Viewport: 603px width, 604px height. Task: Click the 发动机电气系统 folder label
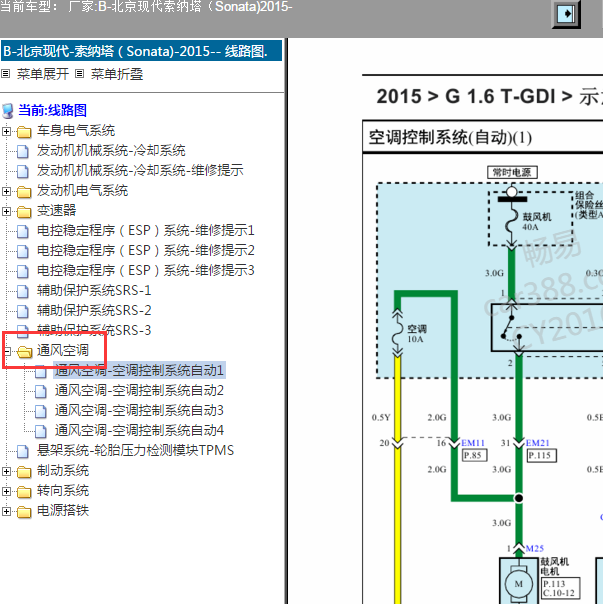(82, 191)
